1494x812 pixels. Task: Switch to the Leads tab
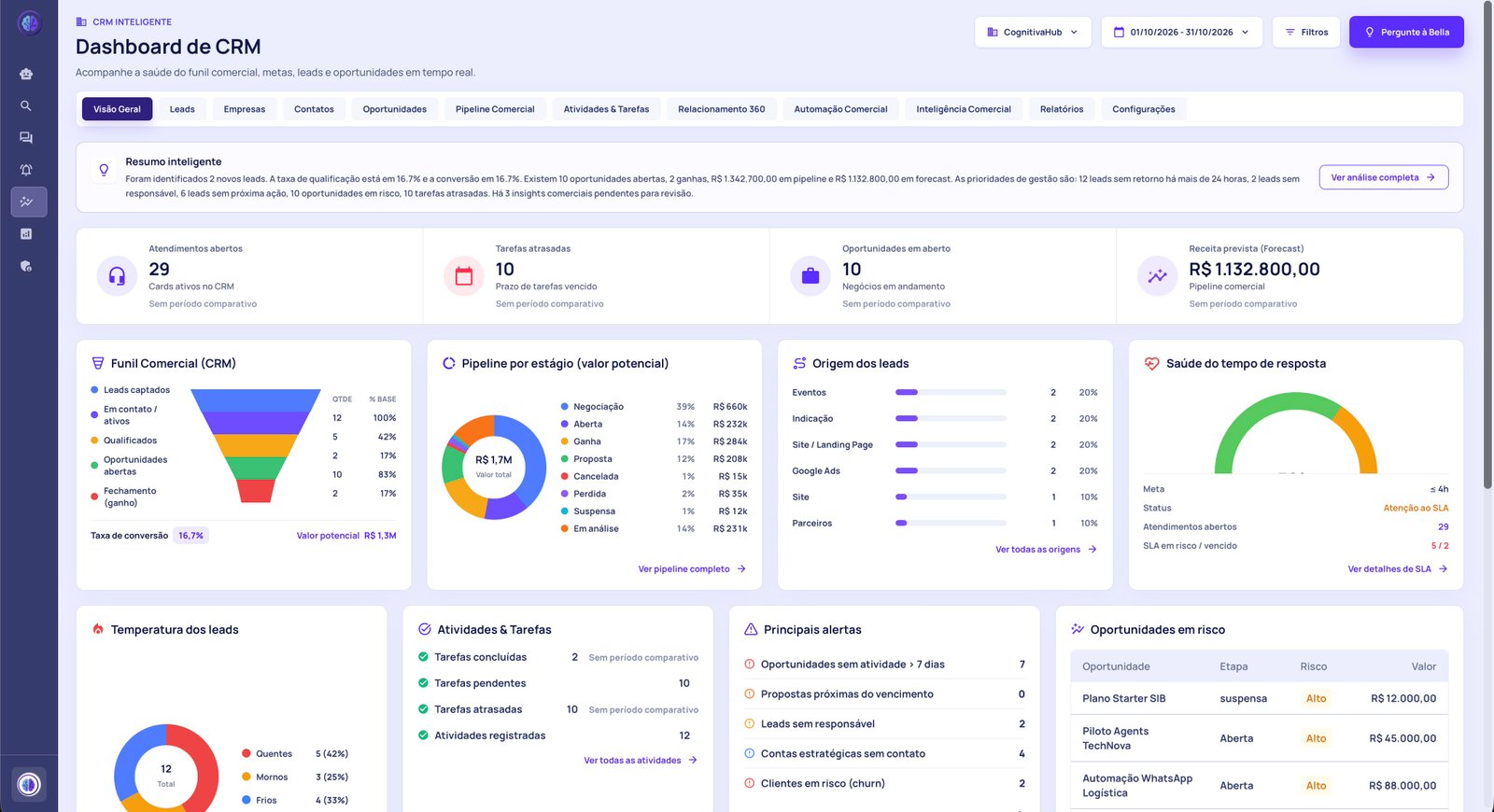[x=182, y=109]
